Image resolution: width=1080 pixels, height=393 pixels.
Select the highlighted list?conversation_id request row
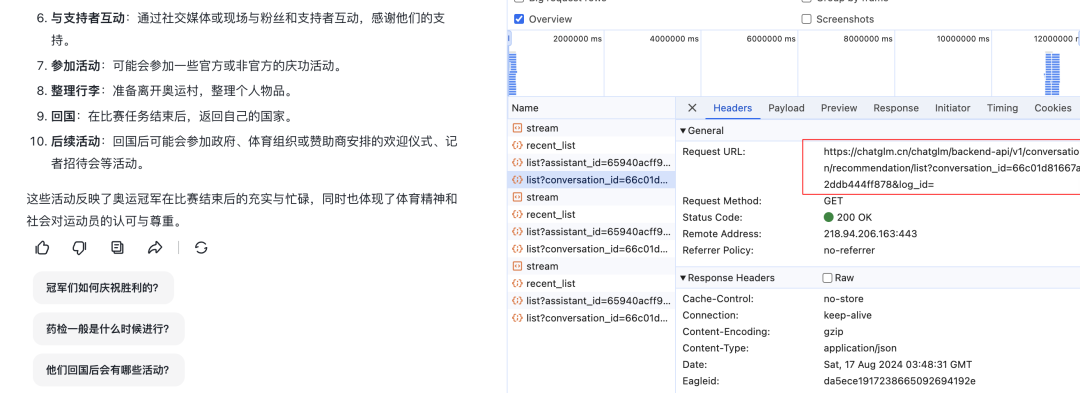[x=592, y=180]
